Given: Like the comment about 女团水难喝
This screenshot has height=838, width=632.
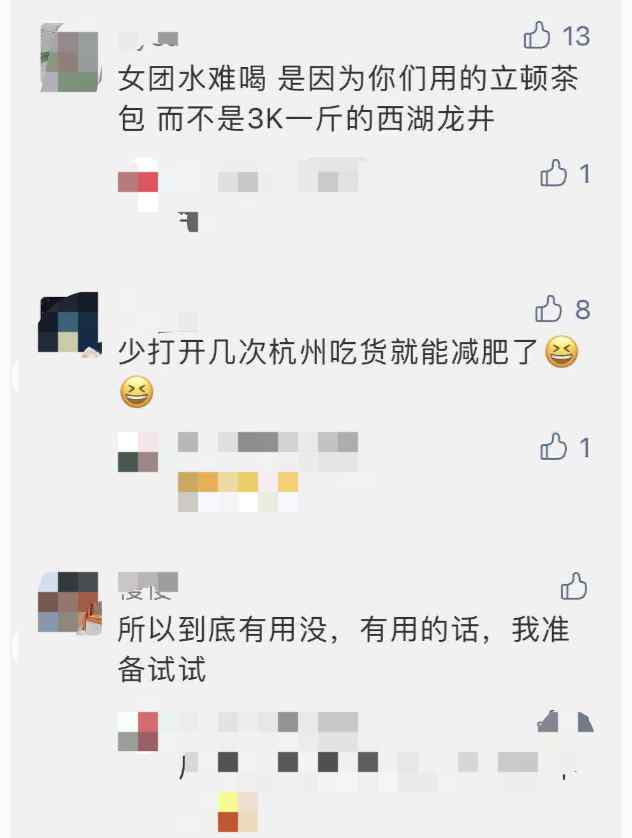Looking at the screenshot, I should pyautogui.click(x=537, y=36).
